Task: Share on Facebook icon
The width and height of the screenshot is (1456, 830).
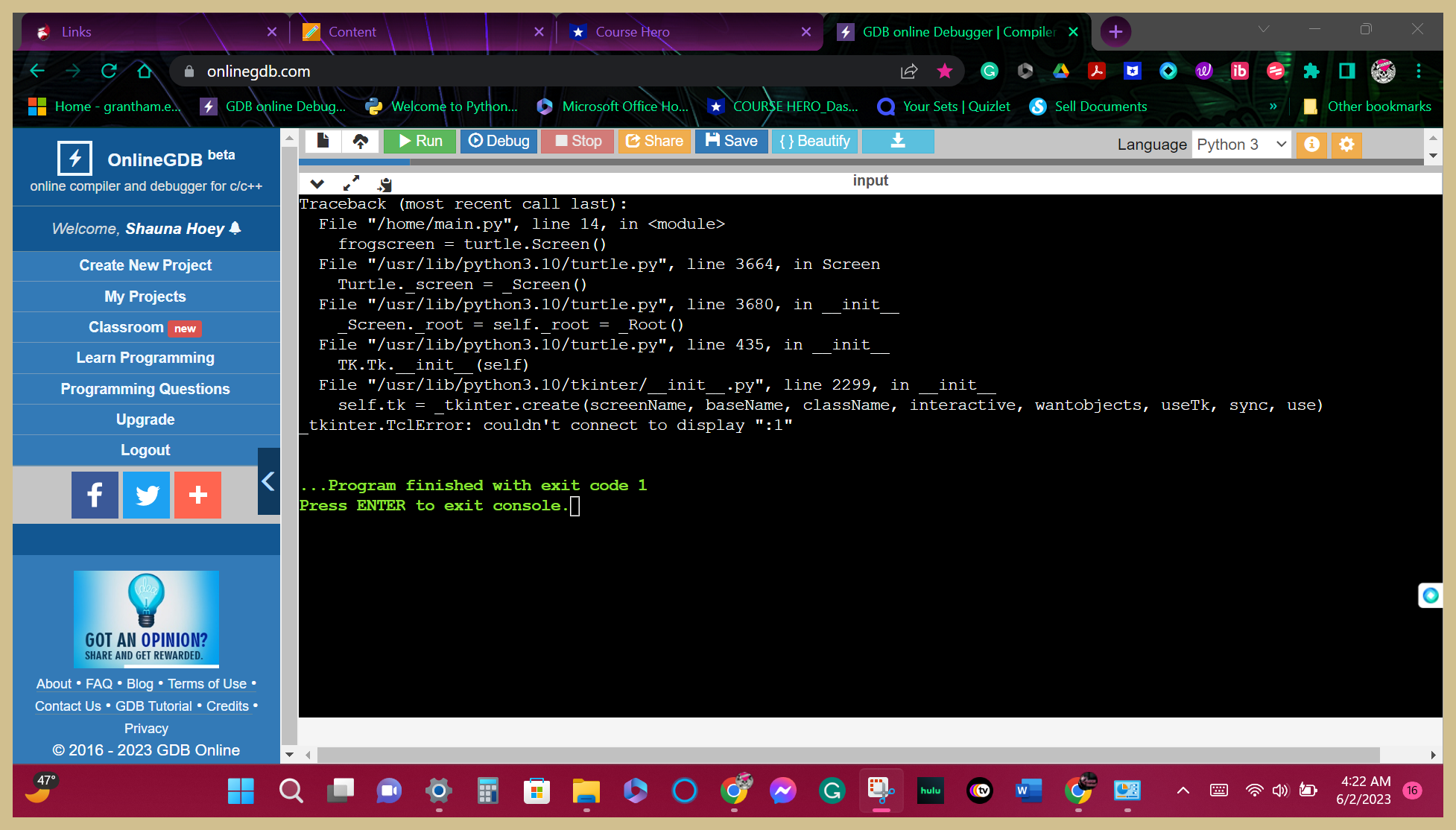Action: pyautogui.click(x=95, y=495)
